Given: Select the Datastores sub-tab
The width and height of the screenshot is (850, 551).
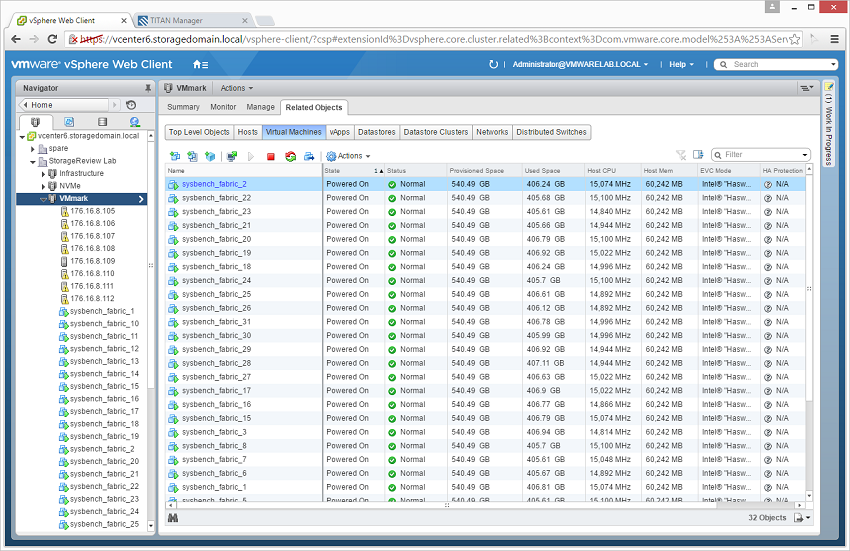Looking at the screenshot, I should click(x=377, y=132).
